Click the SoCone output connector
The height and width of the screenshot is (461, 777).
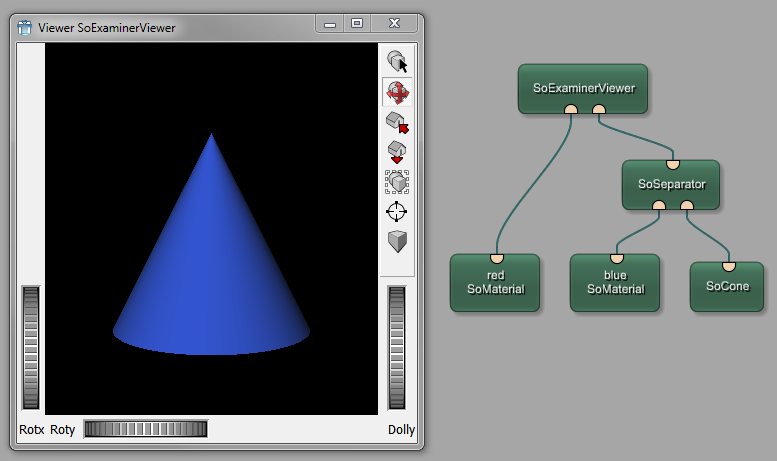(729, 266)
